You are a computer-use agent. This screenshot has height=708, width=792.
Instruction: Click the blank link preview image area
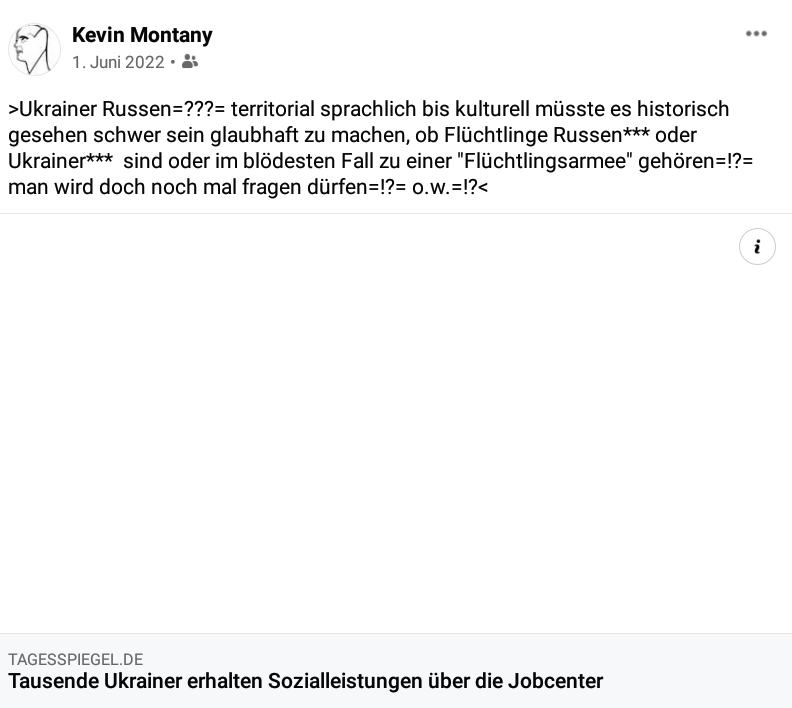396,423
